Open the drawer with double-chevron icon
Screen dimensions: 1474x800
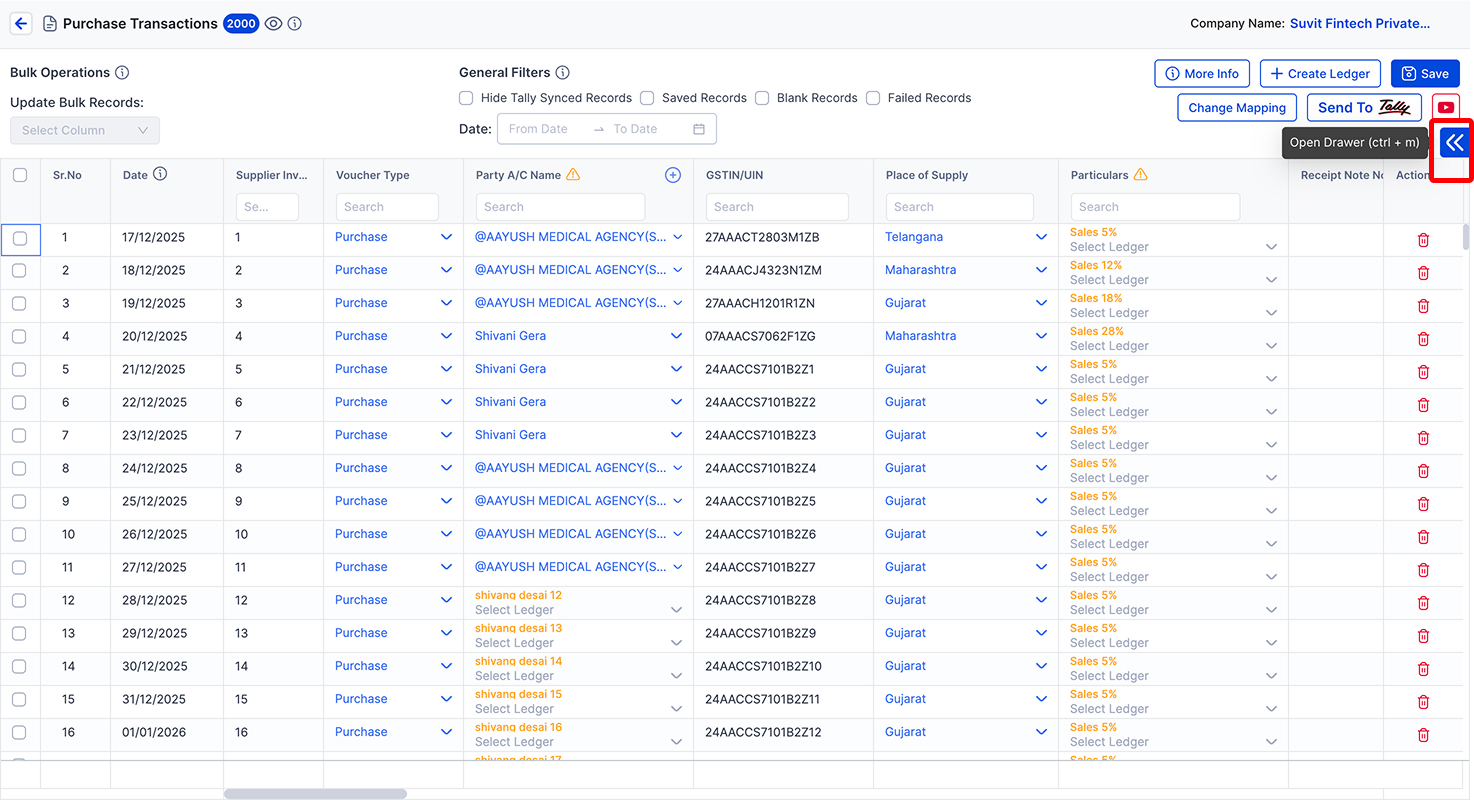[x=1454, y=143]
